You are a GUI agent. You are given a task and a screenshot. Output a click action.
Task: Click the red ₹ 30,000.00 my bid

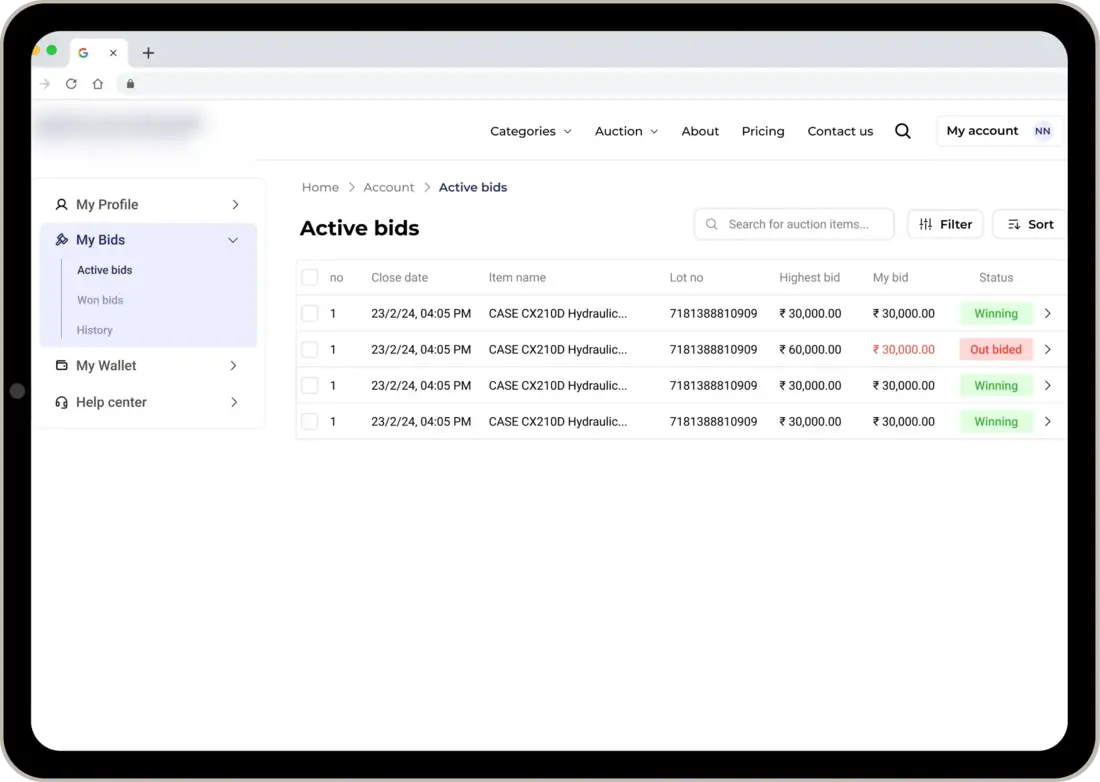coord(904,349)
